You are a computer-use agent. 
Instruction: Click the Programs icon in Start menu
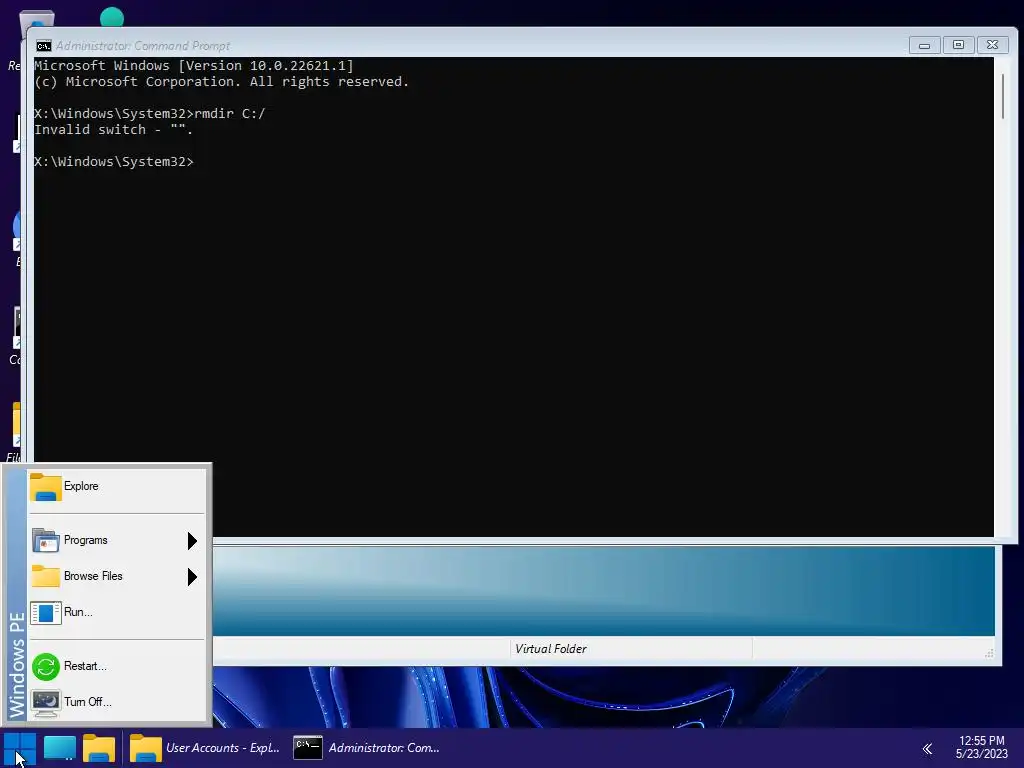coord(46,541)
